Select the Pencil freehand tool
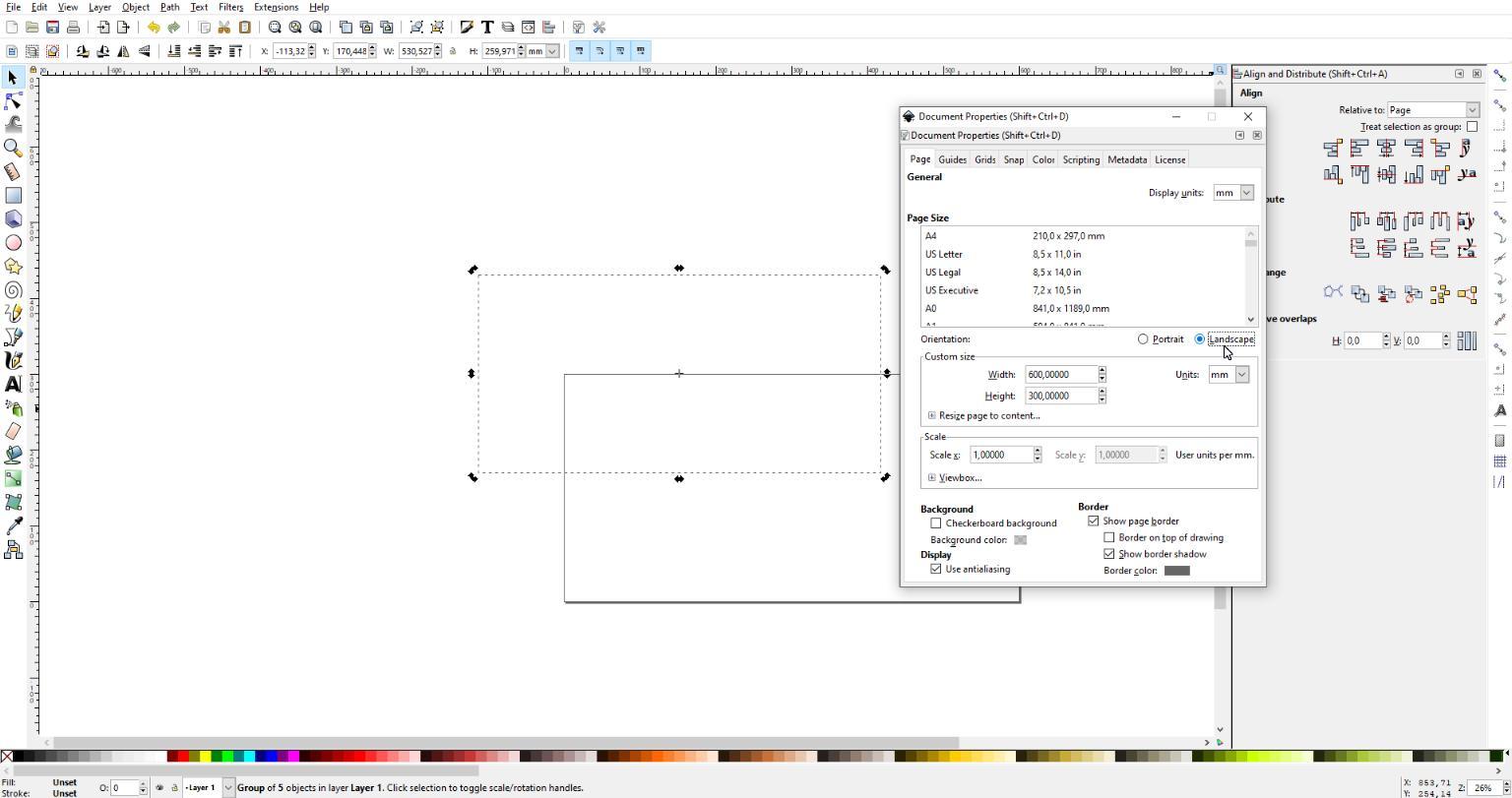 pos(13,313)
